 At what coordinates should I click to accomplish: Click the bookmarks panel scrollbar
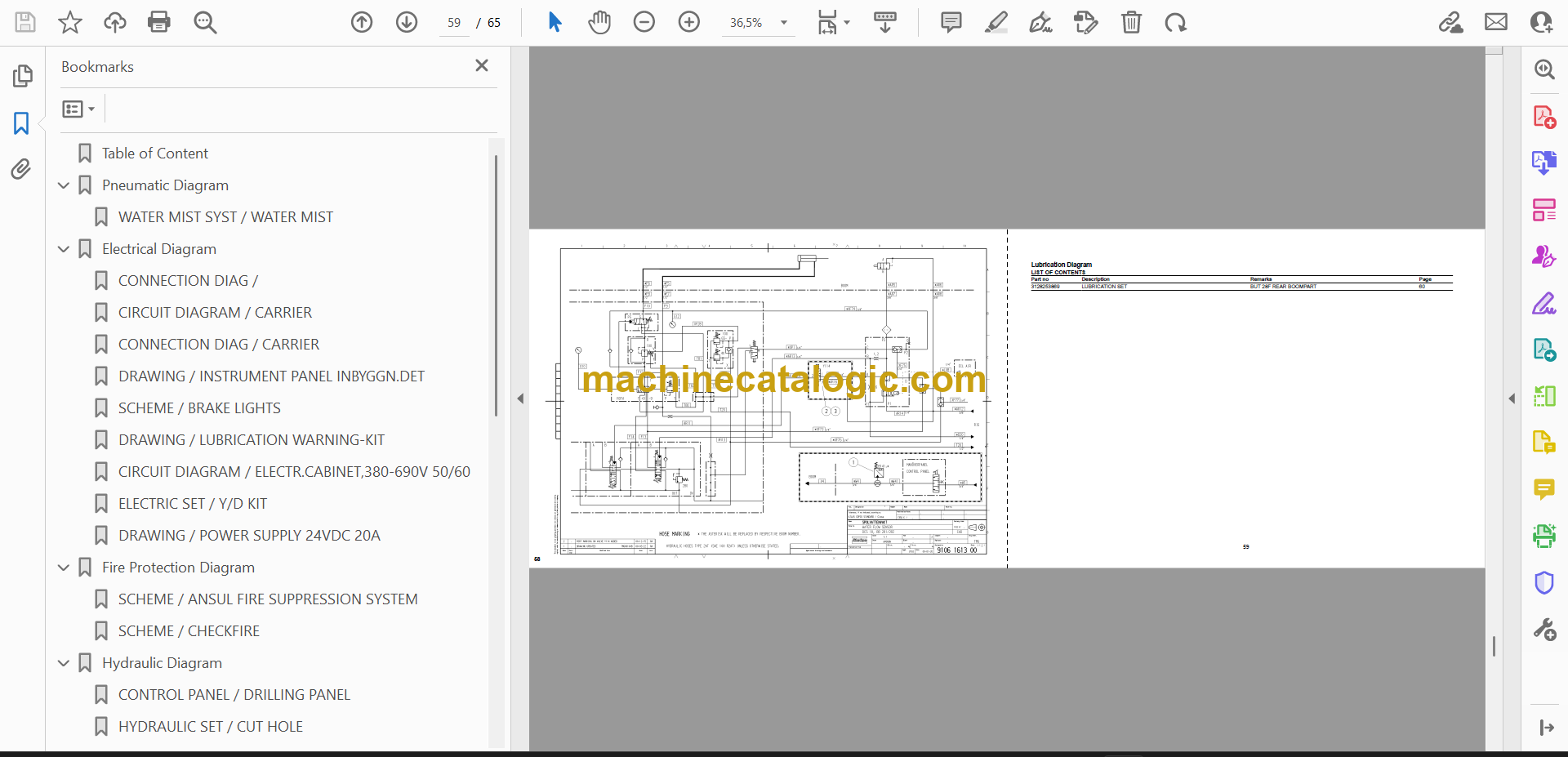[x=496, y=286]
